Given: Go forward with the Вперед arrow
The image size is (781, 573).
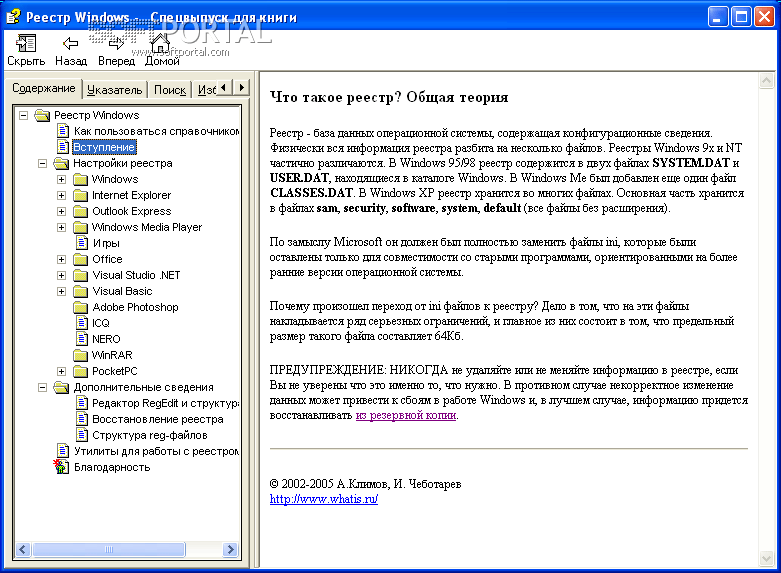Looking at the screenshot, I should [x=116, y=43].
